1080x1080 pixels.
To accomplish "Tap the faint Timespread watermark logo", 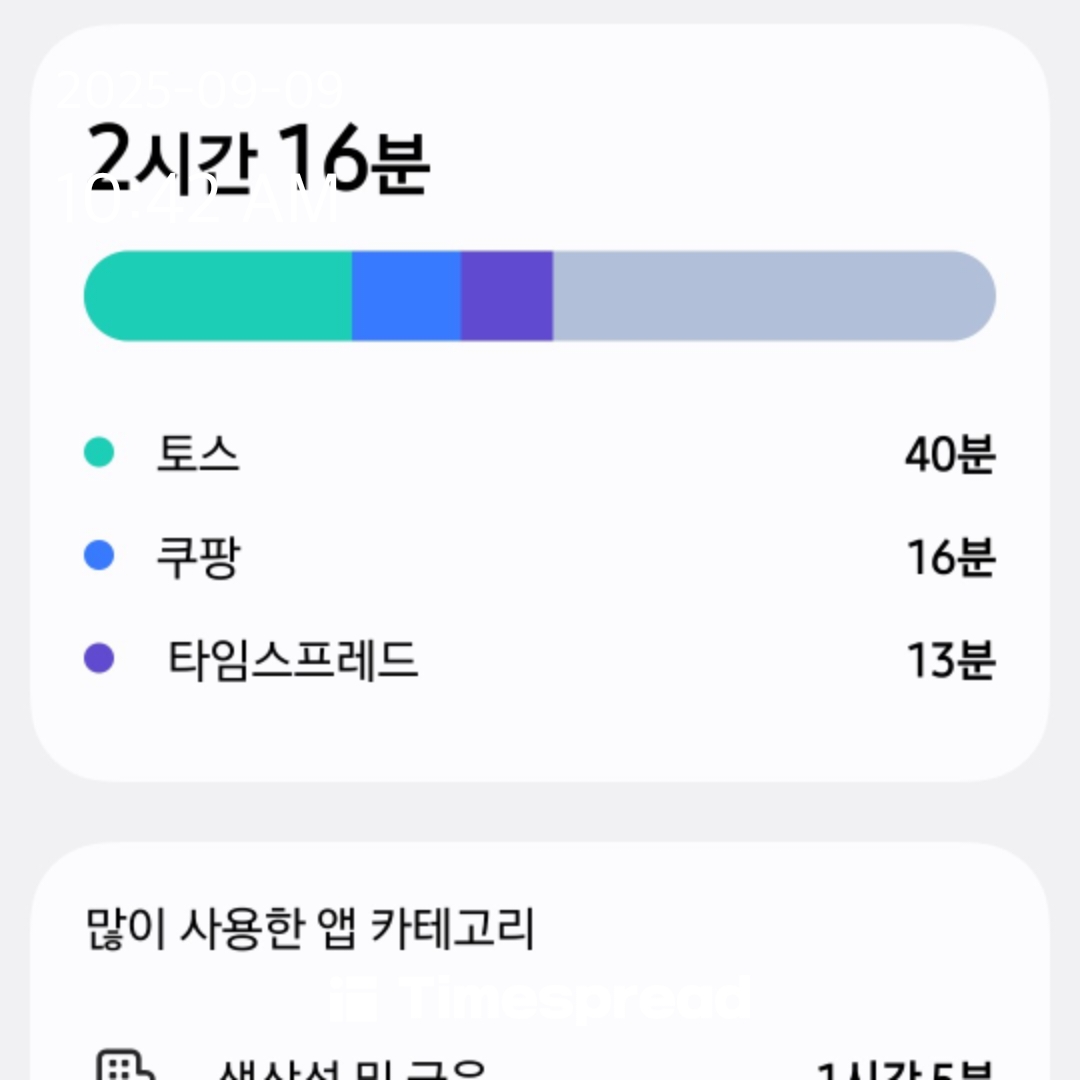I will [539, 999].
